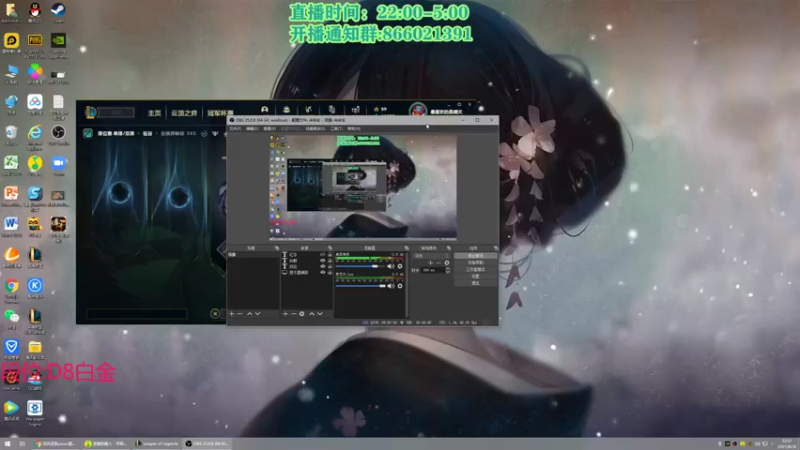Click the top streaming button in OBS controls
The image size is (800, 450).
click(475, 256)
